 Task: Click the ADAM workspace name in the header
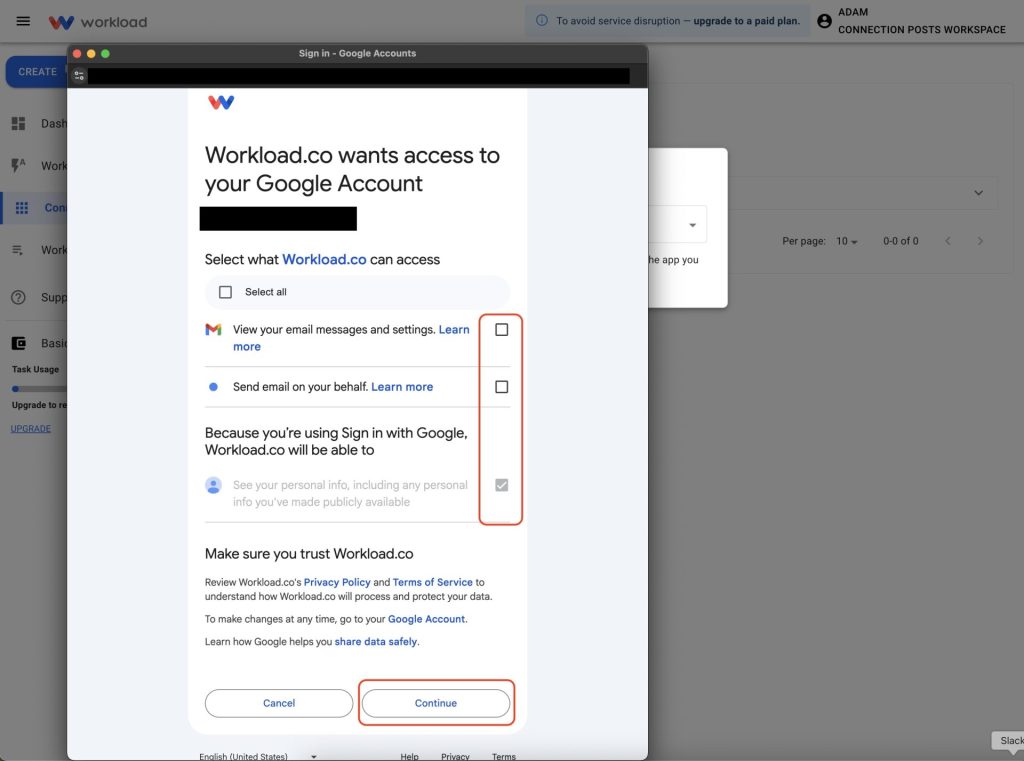(x=853, y=12)
